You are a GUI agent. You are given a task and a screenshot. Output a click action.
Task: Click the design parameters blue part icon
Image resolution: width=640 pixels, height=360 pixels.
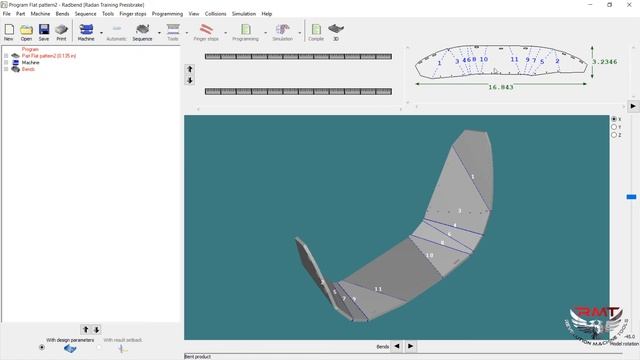(70, 349)
